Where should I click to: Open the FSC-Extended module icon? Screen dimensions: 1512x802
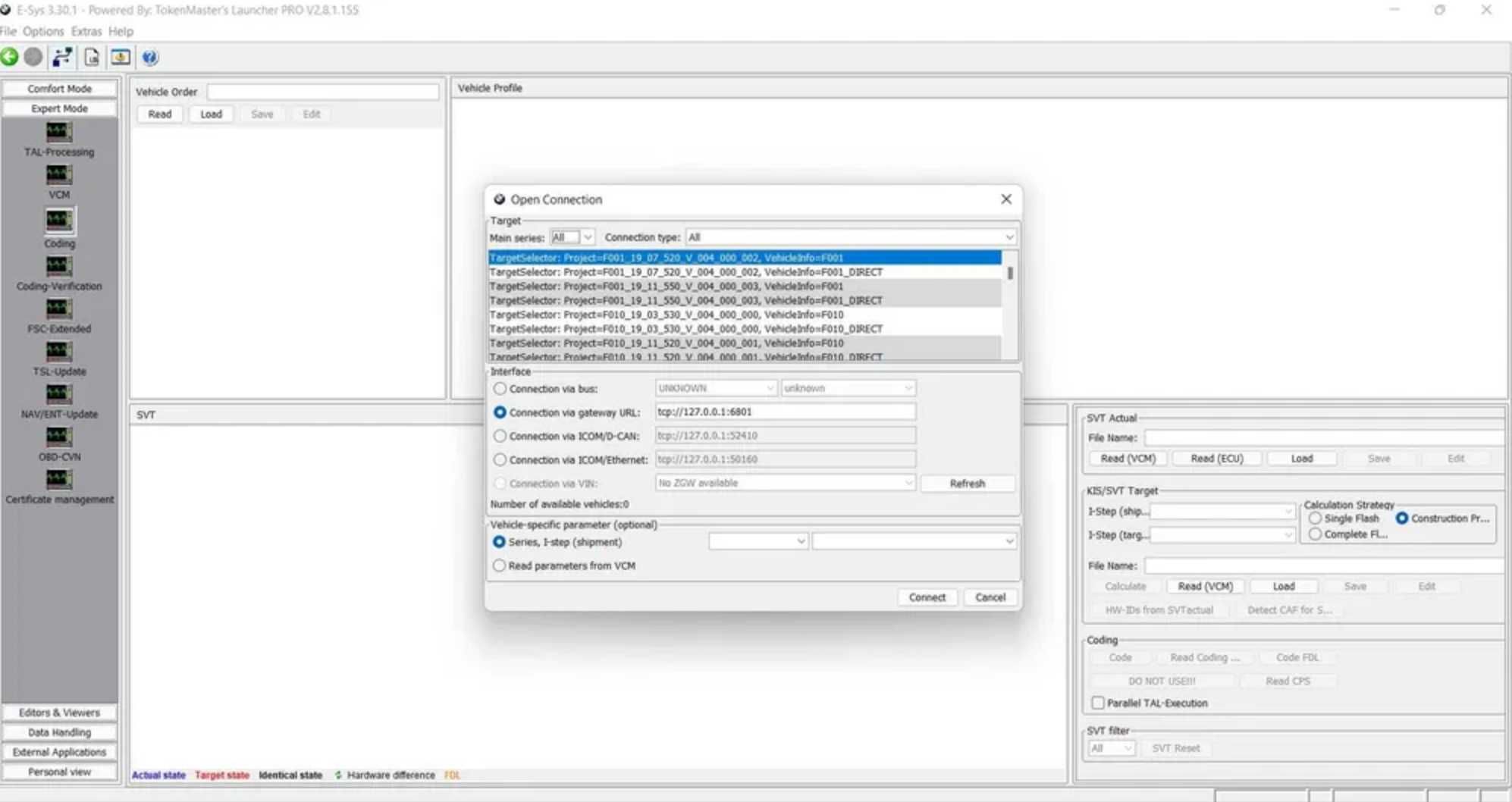click(x=59, y=309)
